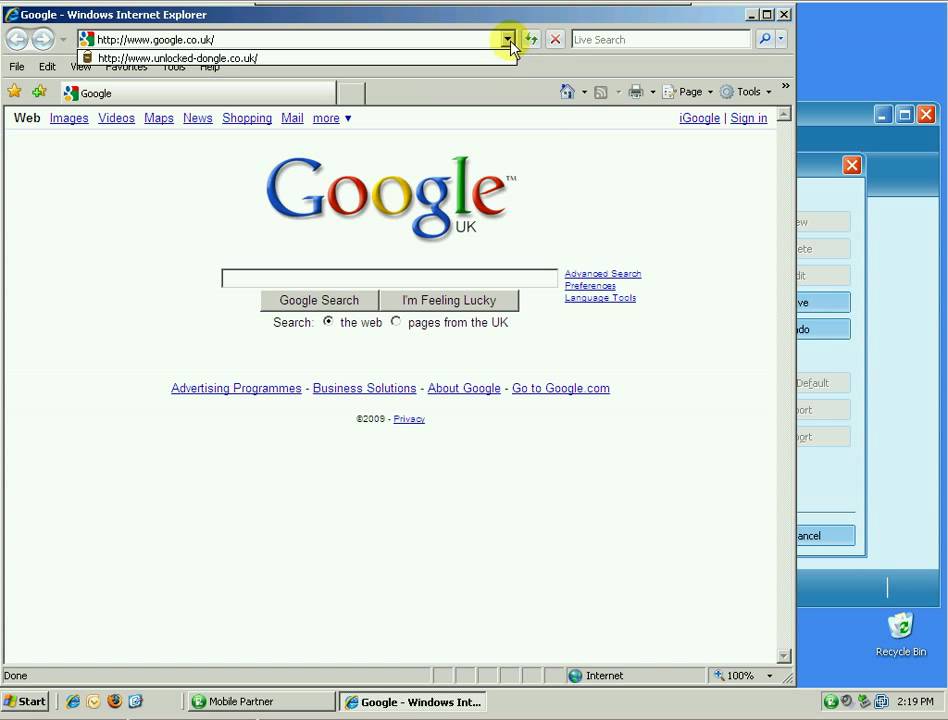Open the recent pages dropdown beside Forward
The height and width of the screenshot is (720, 948).
coord(63,40)
